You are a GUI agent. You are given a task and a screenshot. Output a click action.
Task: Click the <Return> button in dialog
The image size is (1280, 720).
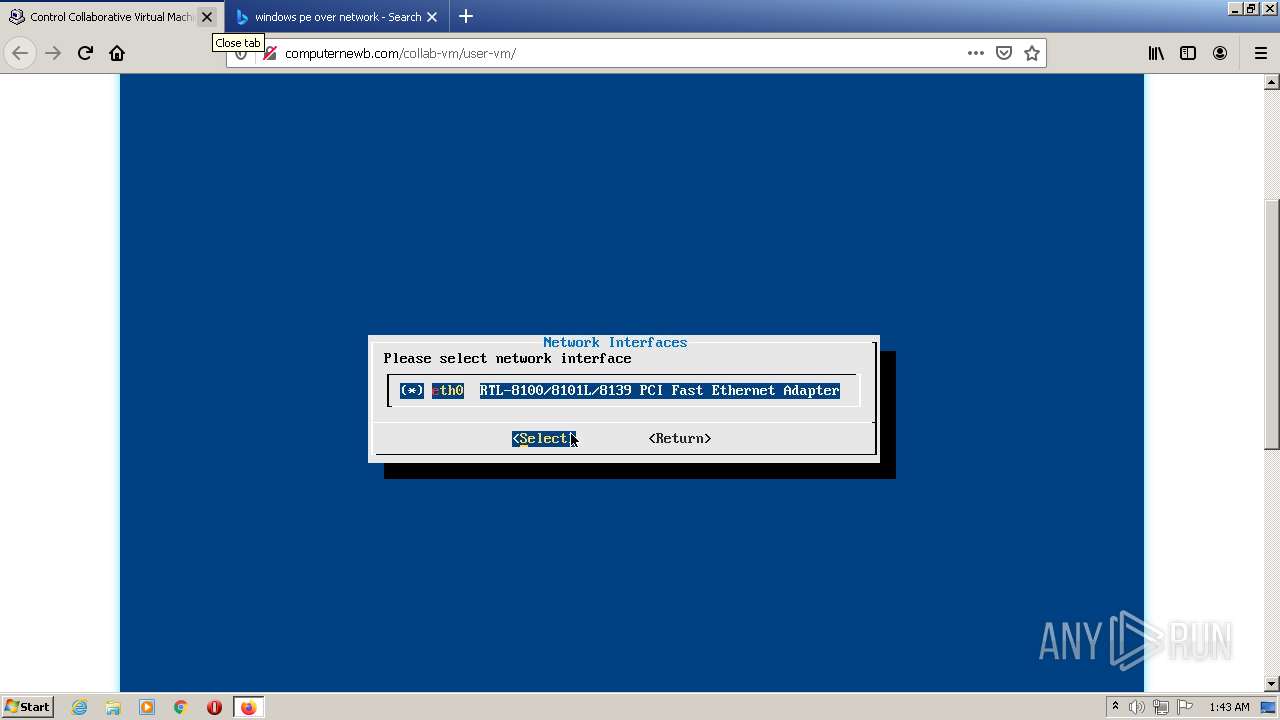point(680,438)
